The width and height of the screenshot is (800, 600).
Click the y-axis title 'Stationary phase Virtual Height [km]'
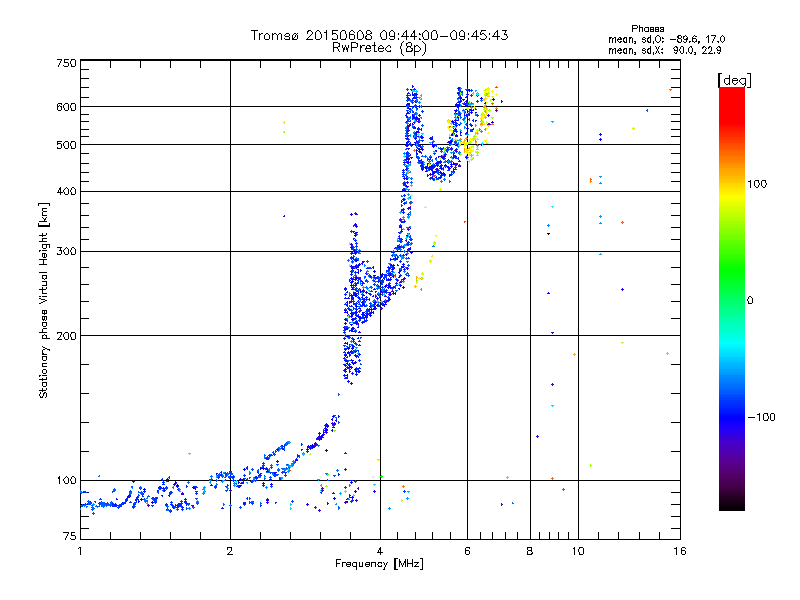pyautogui.click(x=43, y=300)
